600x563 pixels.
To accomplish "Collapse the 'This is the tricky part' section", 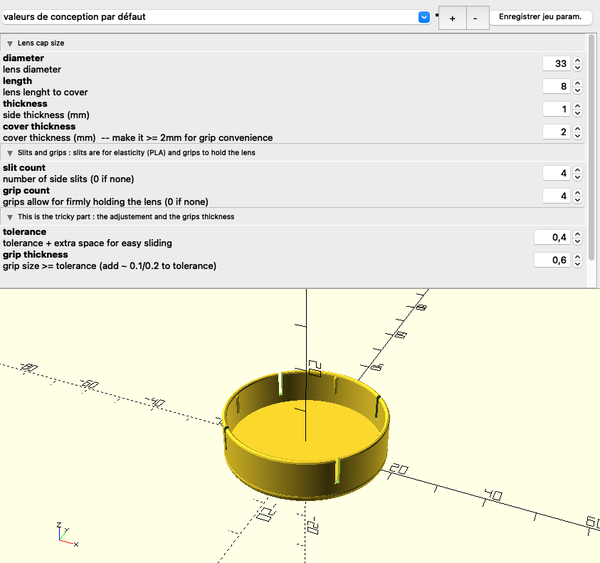I will pos(10,216).
